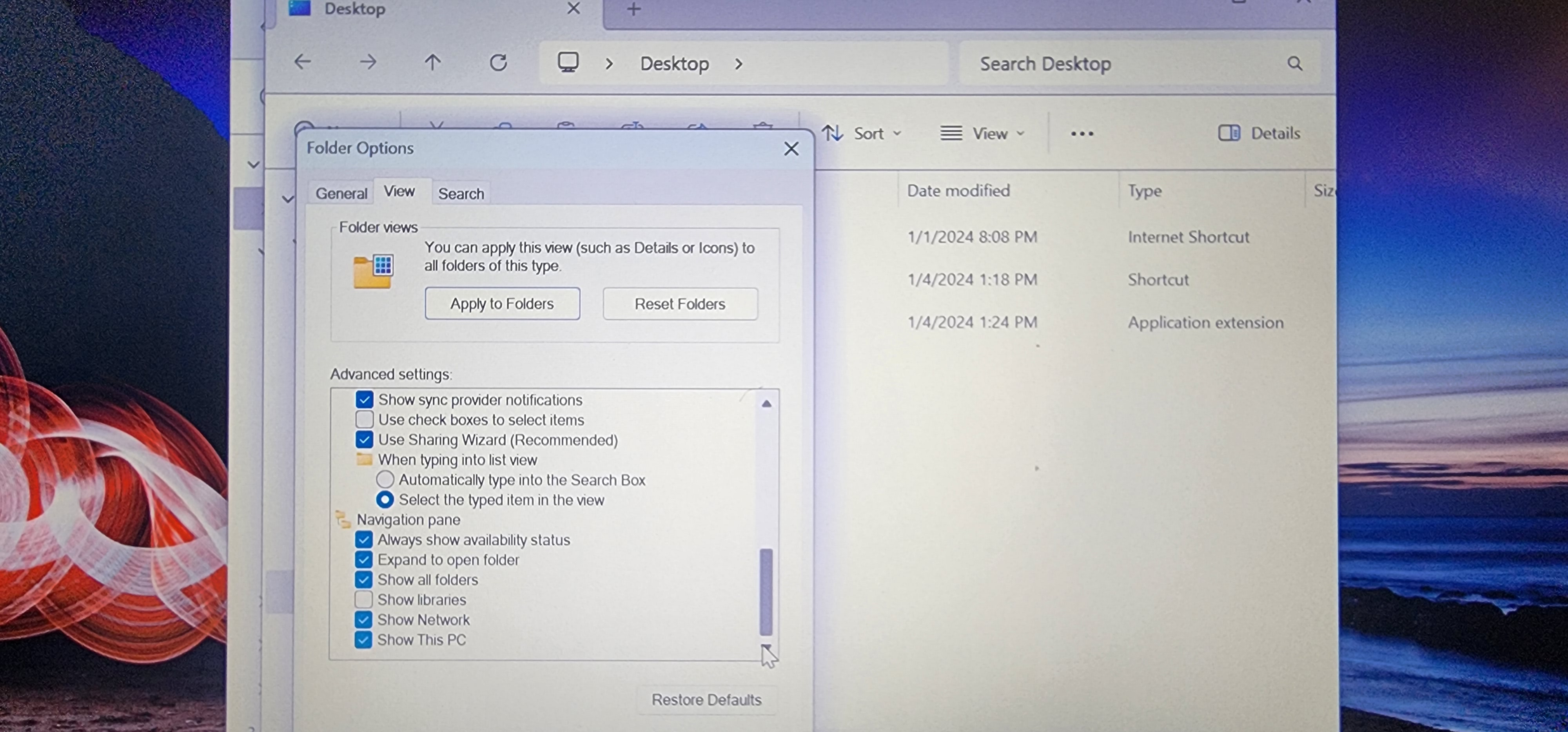The height and width of the screenshot is (732, 1568).
Task: Select Automatically type into the Search Box
Action: (x=385, y=480)
